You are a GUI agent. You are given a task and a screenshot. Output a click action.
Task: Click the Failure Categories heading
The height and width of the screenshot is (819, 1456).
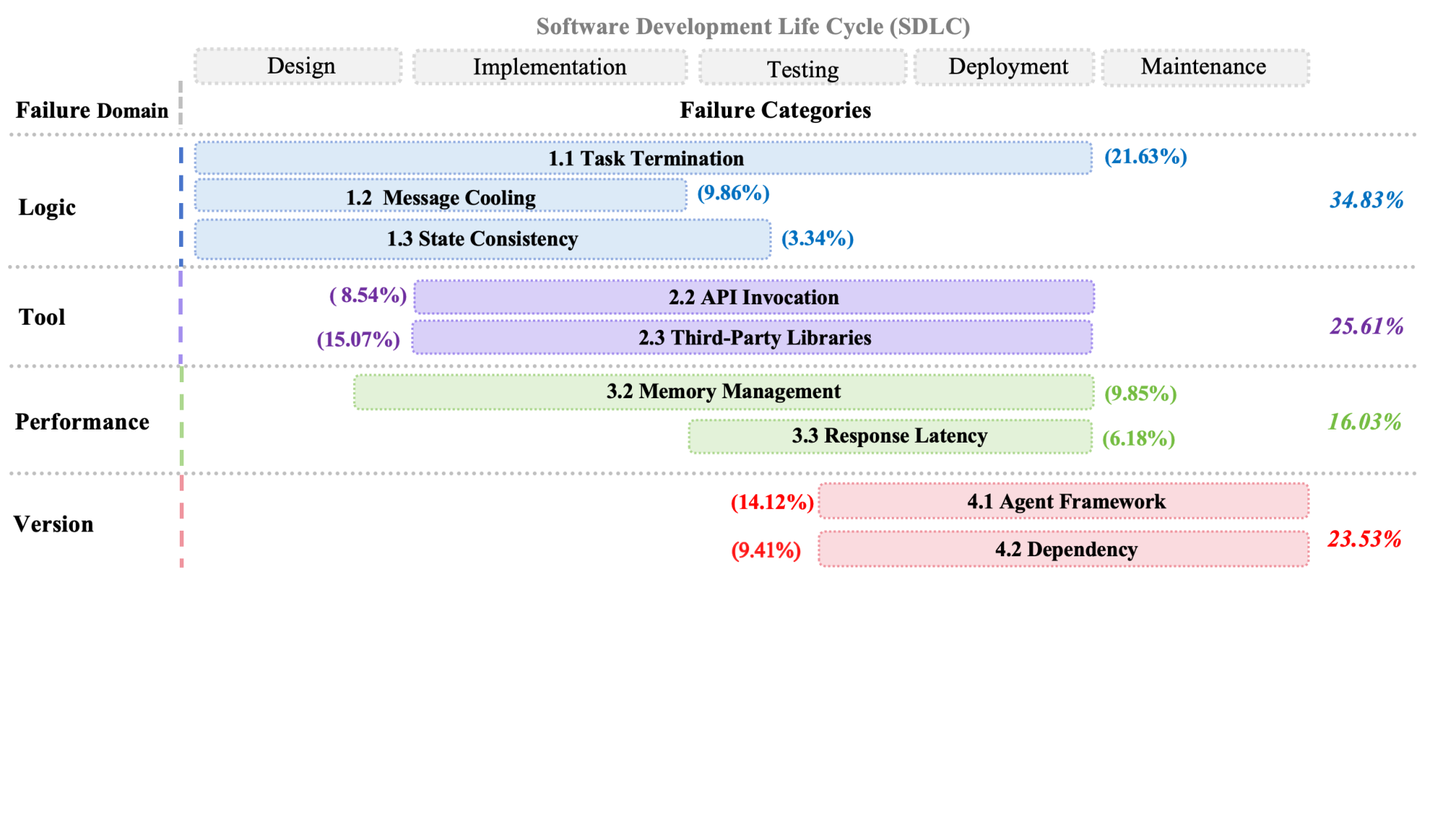coord(775,110)
